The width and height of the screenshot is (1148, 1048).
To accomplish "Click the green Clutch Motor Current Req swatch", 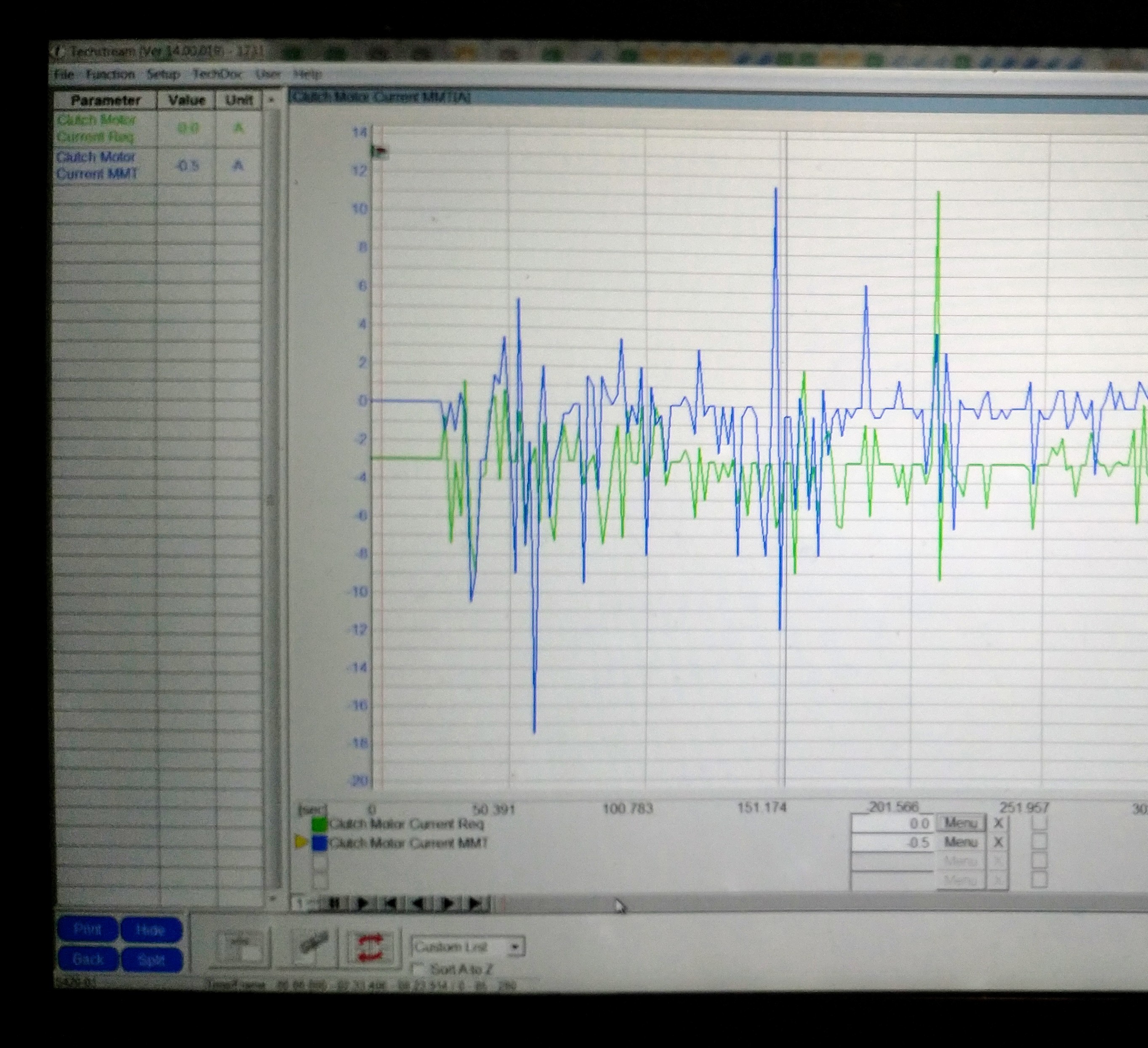I will click(x=320, y=824).
